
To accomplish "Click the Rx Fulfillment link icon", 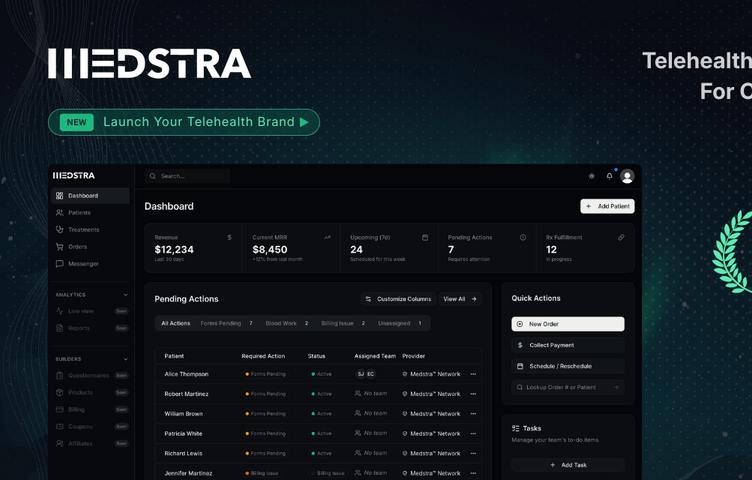I will 621,238.
